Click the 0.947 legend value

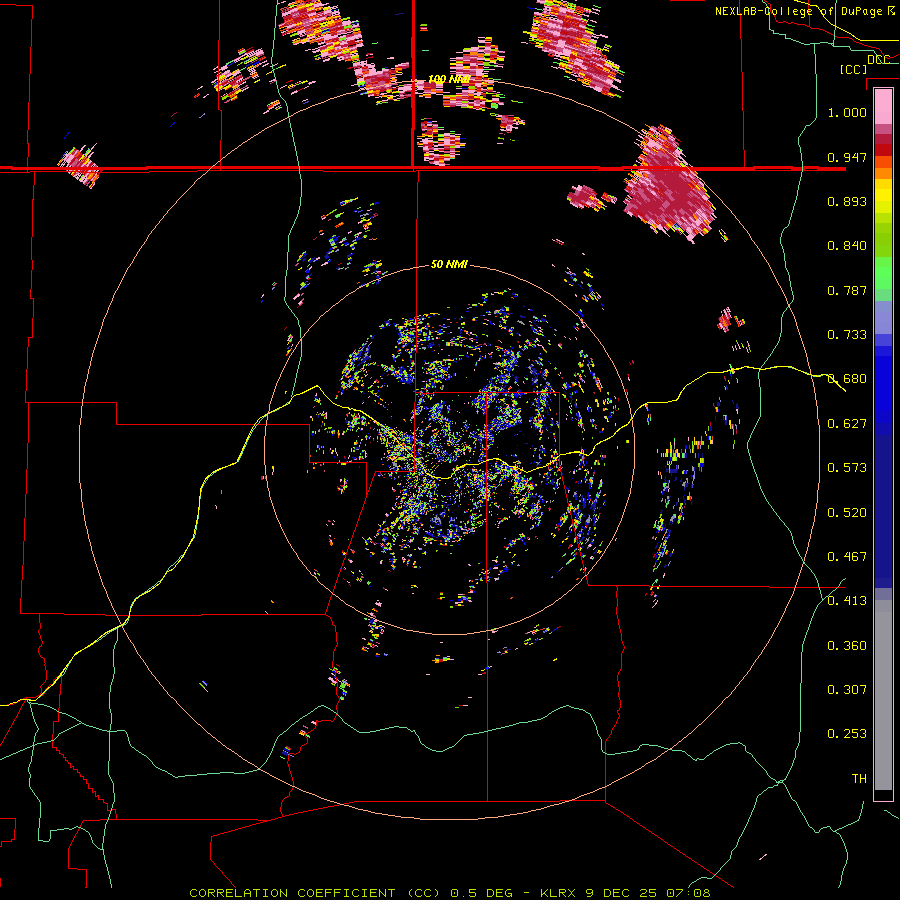pyautogui.click(x=847, y=157)
